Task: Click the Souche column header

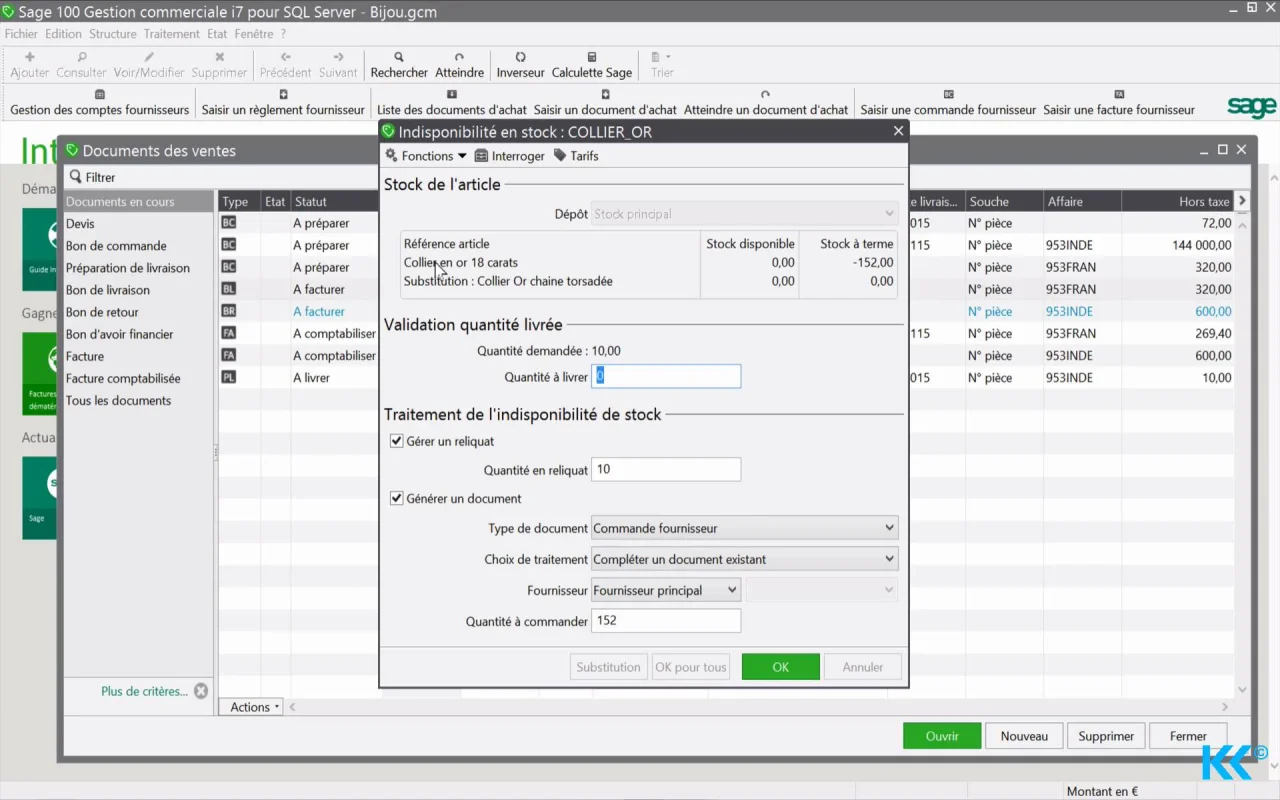Action: (1004, 201)
